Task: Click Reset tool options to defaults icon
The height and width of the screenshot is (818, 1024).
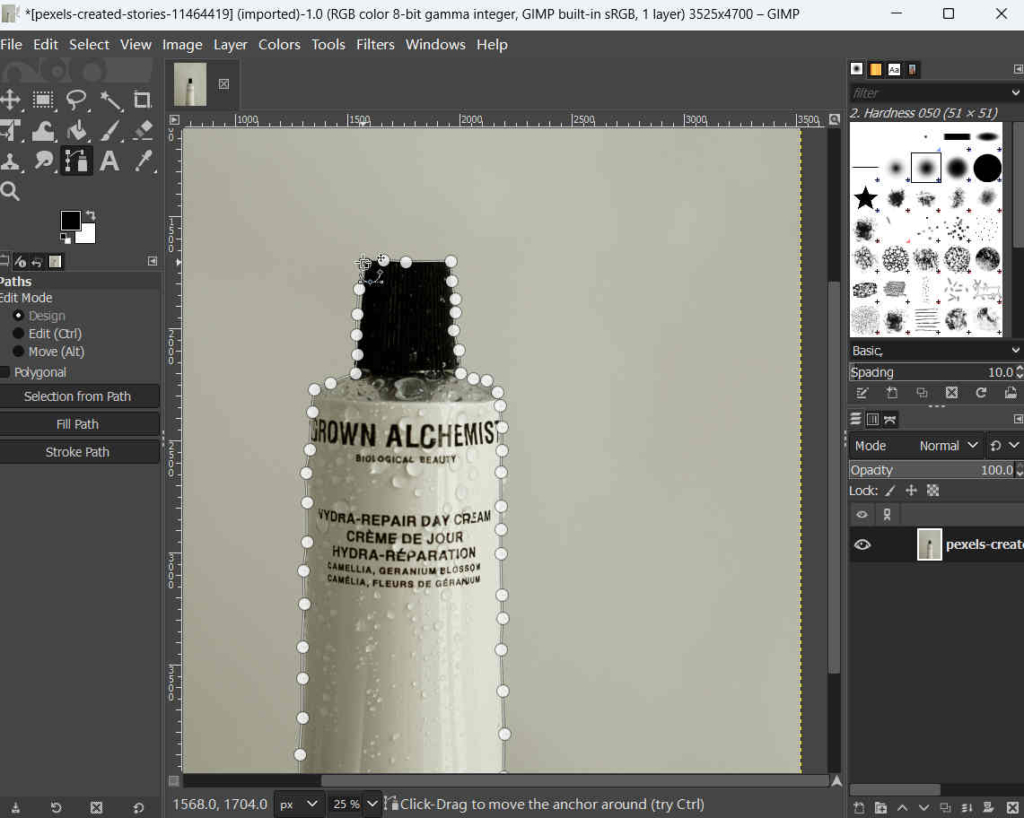Action: 138,808
